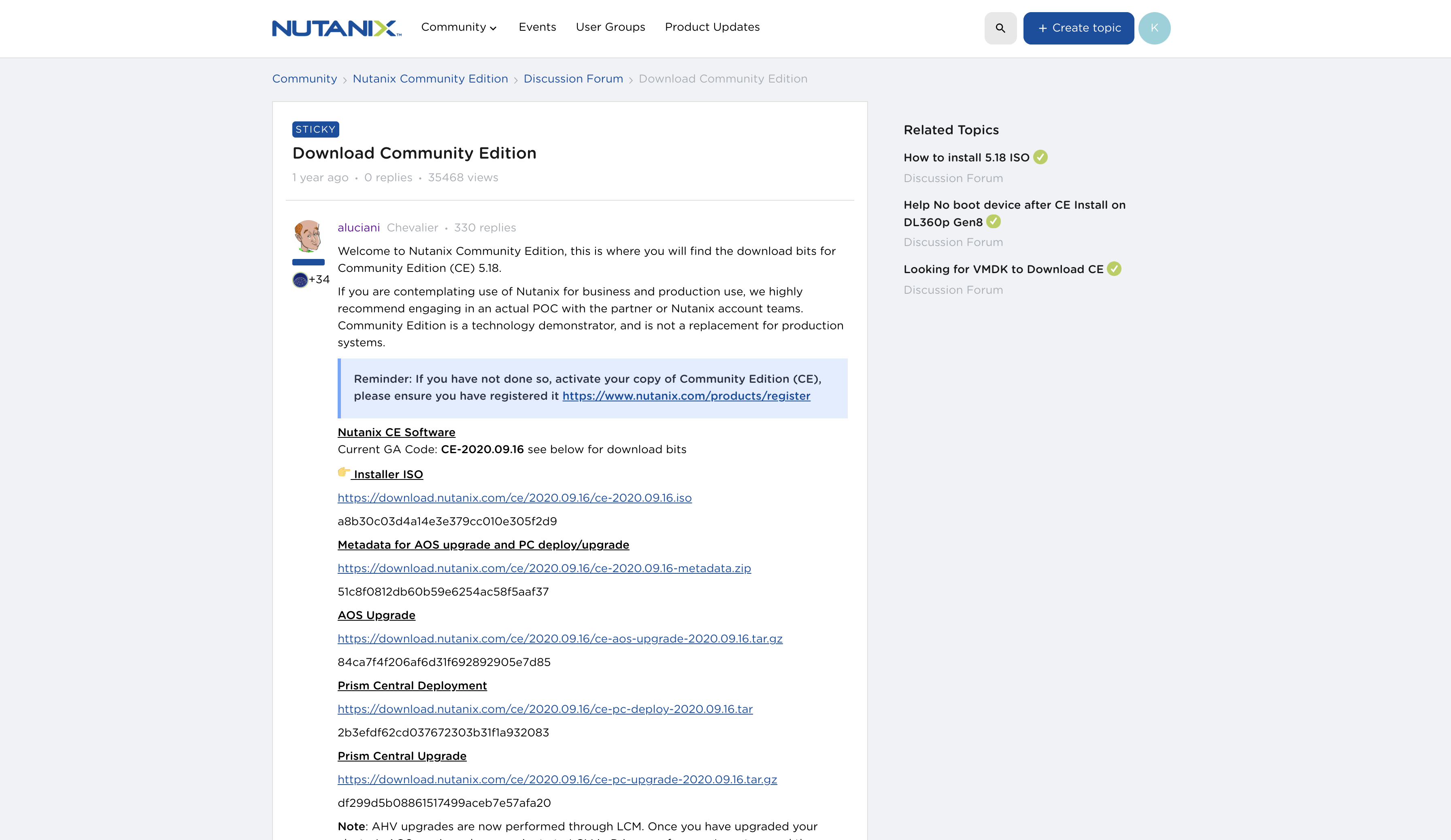
Task: Click green checkmark beside How to install 5.18 ISO
Action: click(x=1040, y=157)
